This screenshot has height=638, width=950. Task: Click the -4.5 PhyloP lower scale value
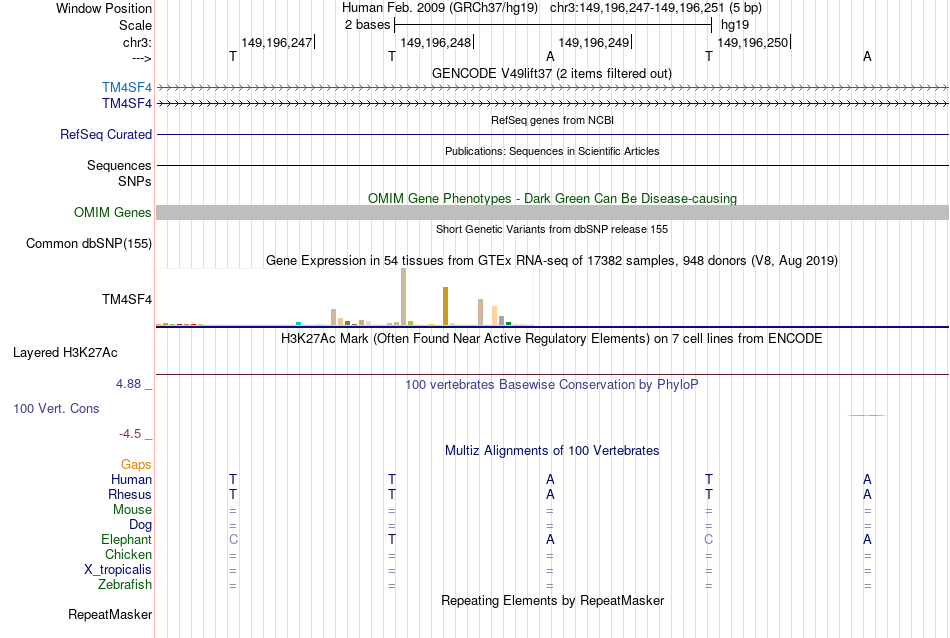pyautogui.click(x=130, y=434)
